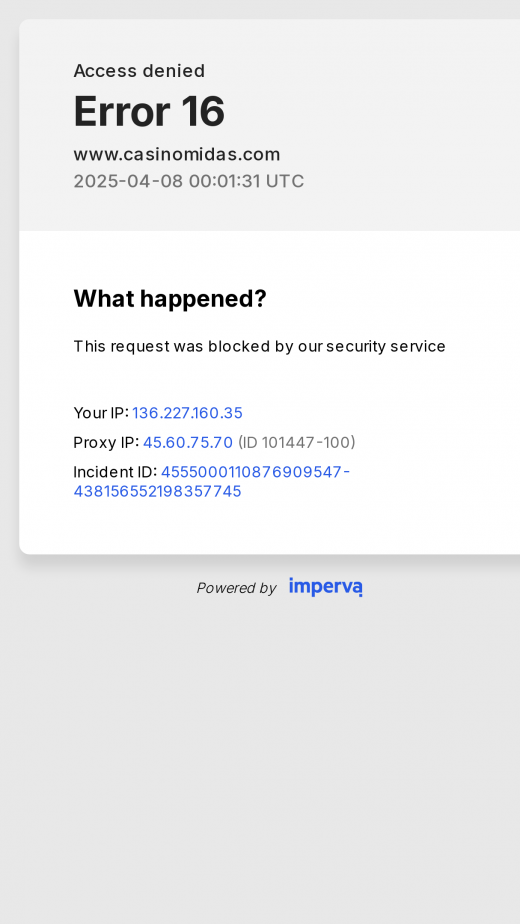The width and height of the screenshot is (520, 924).
Task: Click second line of incident ID 43815655...
Action: click(x=157, y=491)
